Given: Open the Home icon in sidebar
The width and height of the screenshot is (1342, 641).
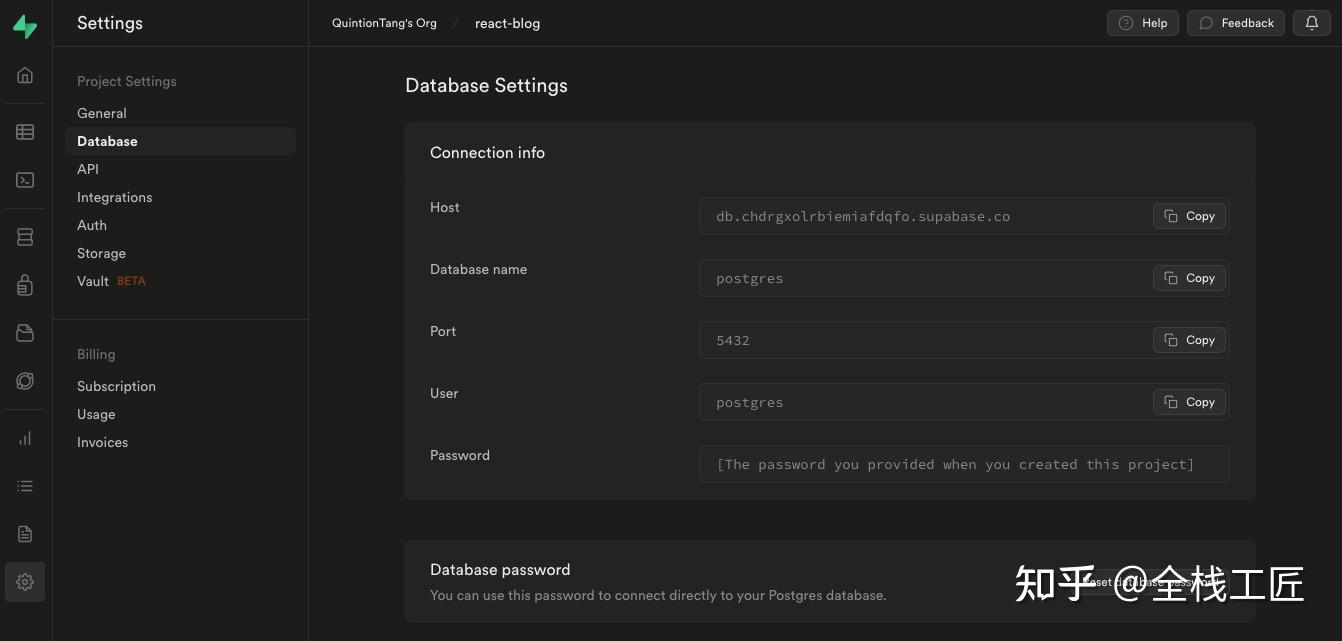Looking at the screenshot, I should coord(25,75).
